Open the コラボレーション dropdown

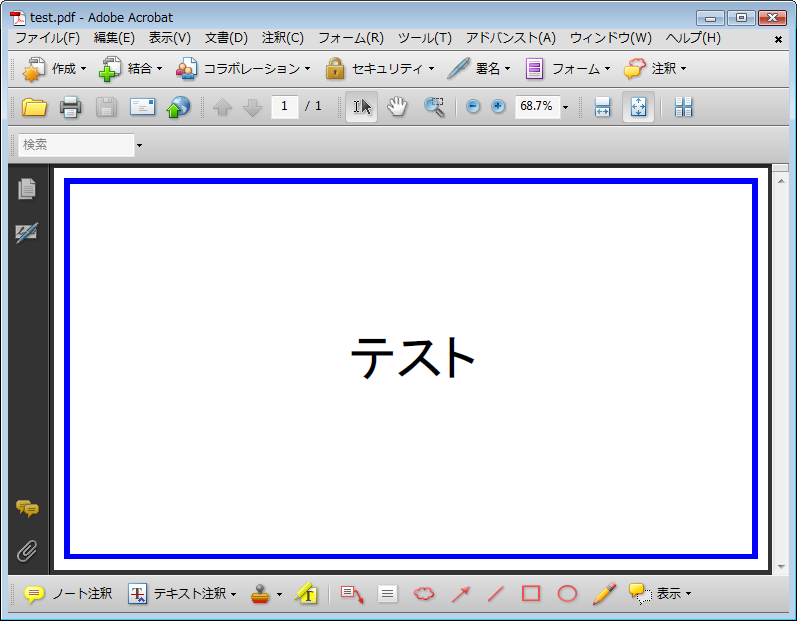(243, 69)
